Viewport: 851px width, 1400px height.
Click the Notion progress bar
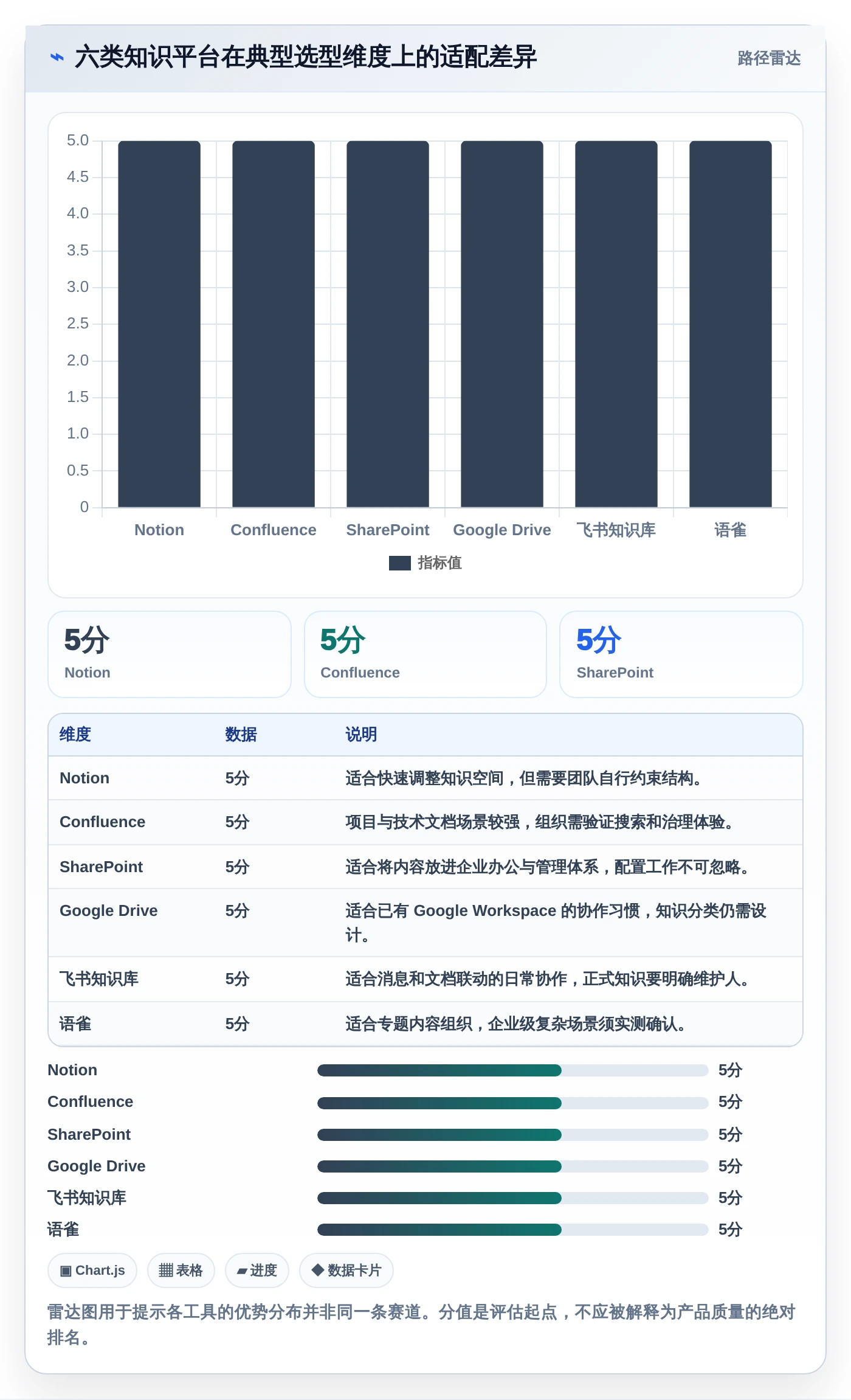click(513, 1070)
